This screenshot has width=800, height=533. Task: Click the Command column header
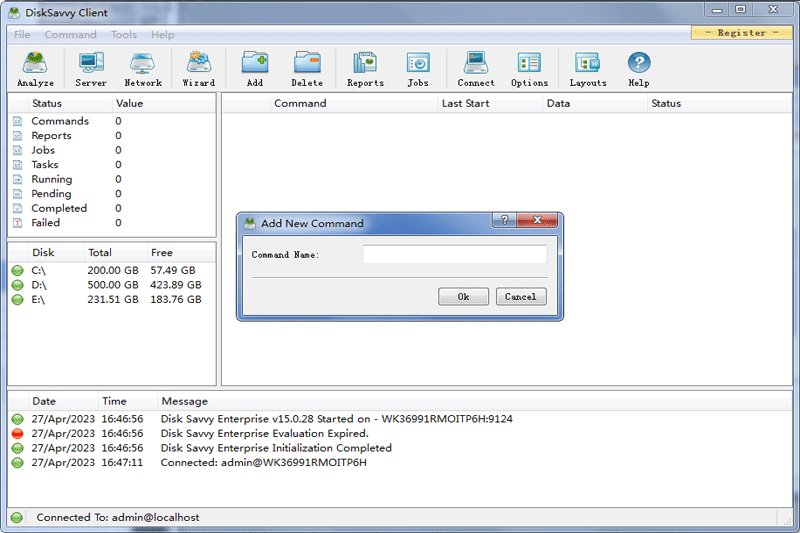pyautogui.click(x=354, y=103)
